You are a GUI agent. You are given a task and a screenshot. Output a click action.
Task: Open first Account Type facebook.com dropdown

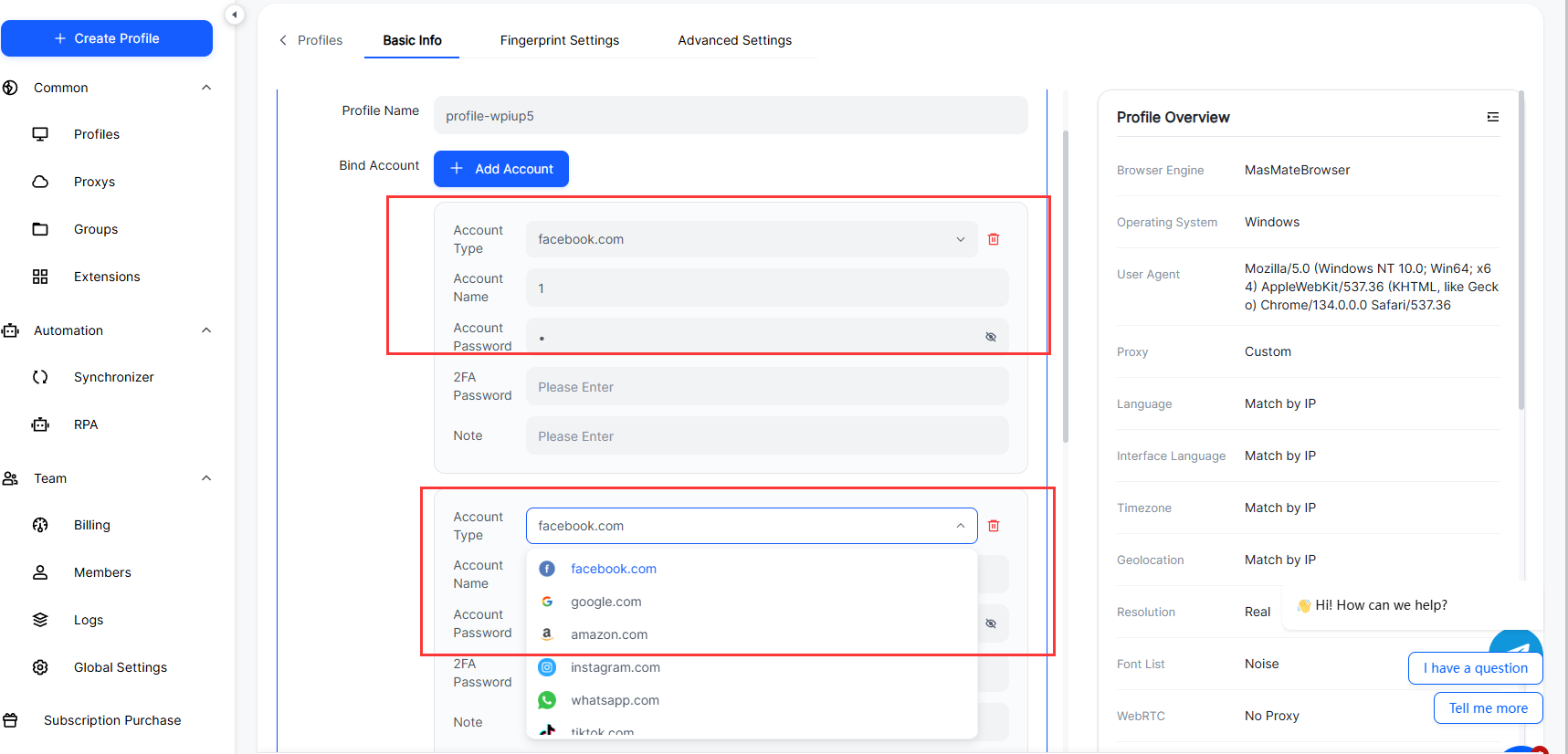point(751,239)
